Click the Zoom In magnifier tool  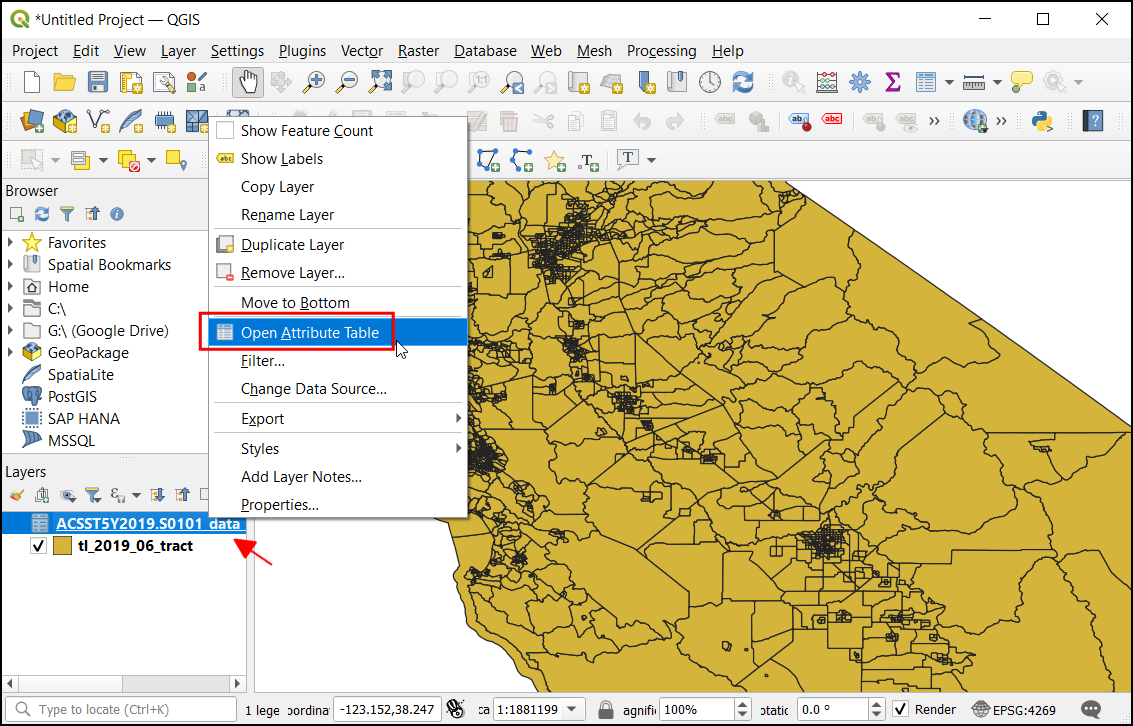click(x=314, y=82)
